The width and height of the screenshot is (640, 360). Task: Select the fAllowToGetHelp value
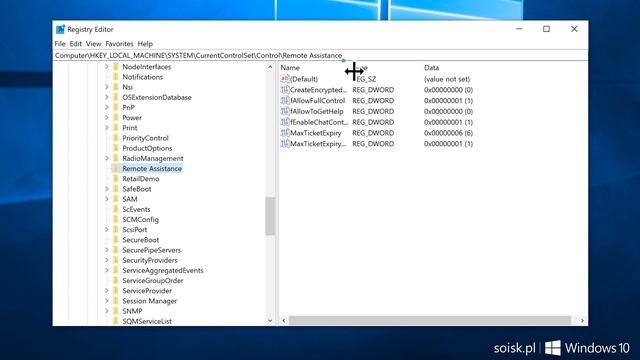317,111
